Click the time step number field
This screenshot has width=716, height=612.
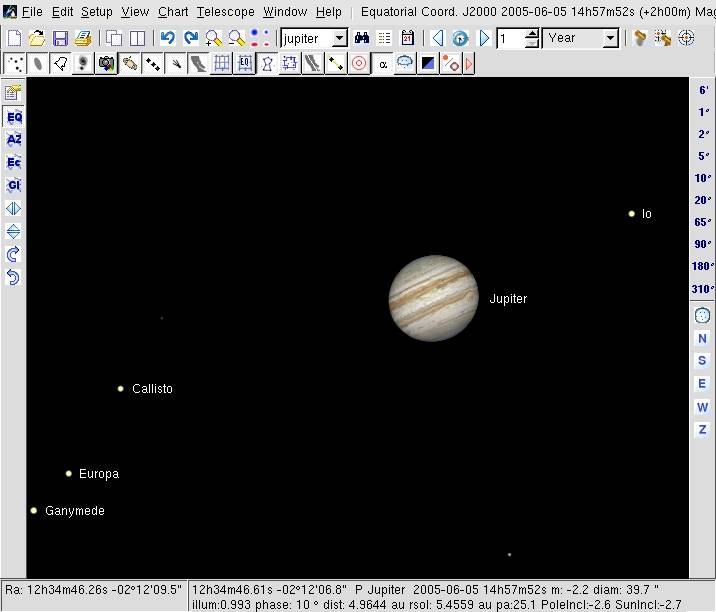coord(511,38)
